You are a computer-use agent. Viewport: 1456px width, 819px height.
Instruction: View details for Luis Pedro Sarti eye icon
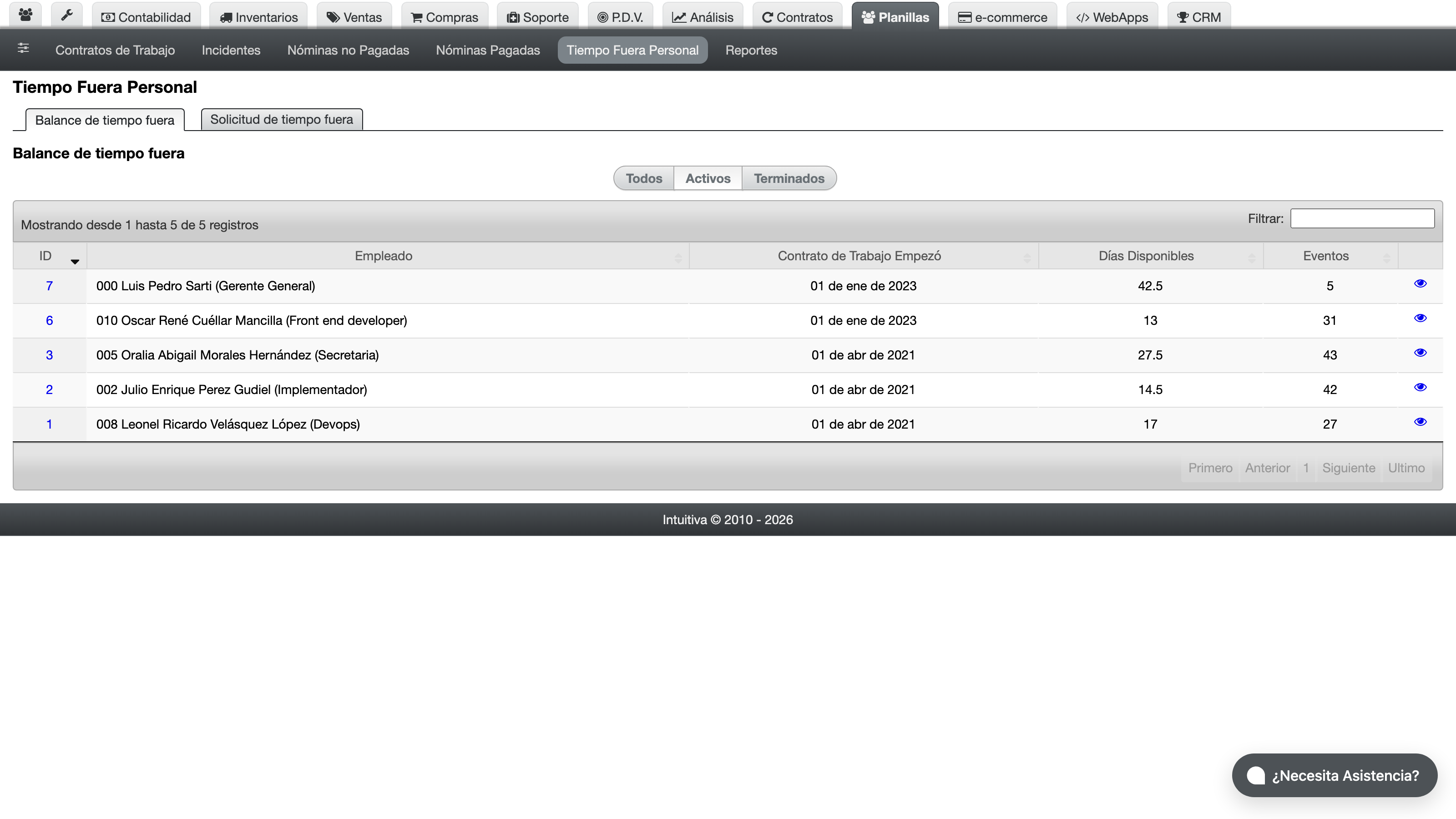(1420, 284)
